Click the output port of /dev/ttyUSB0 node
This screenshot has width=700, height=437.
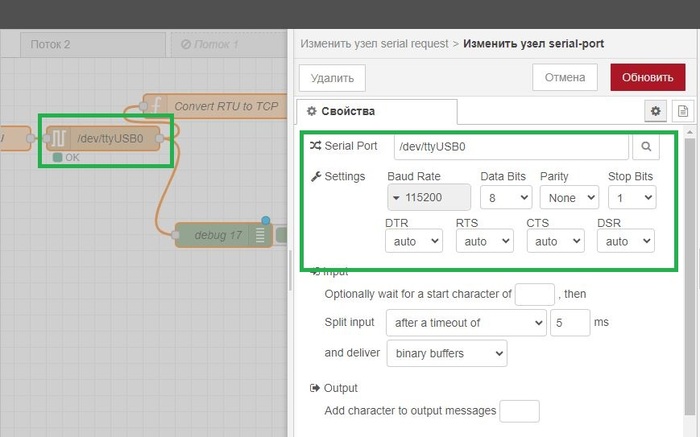click(161, 138)
